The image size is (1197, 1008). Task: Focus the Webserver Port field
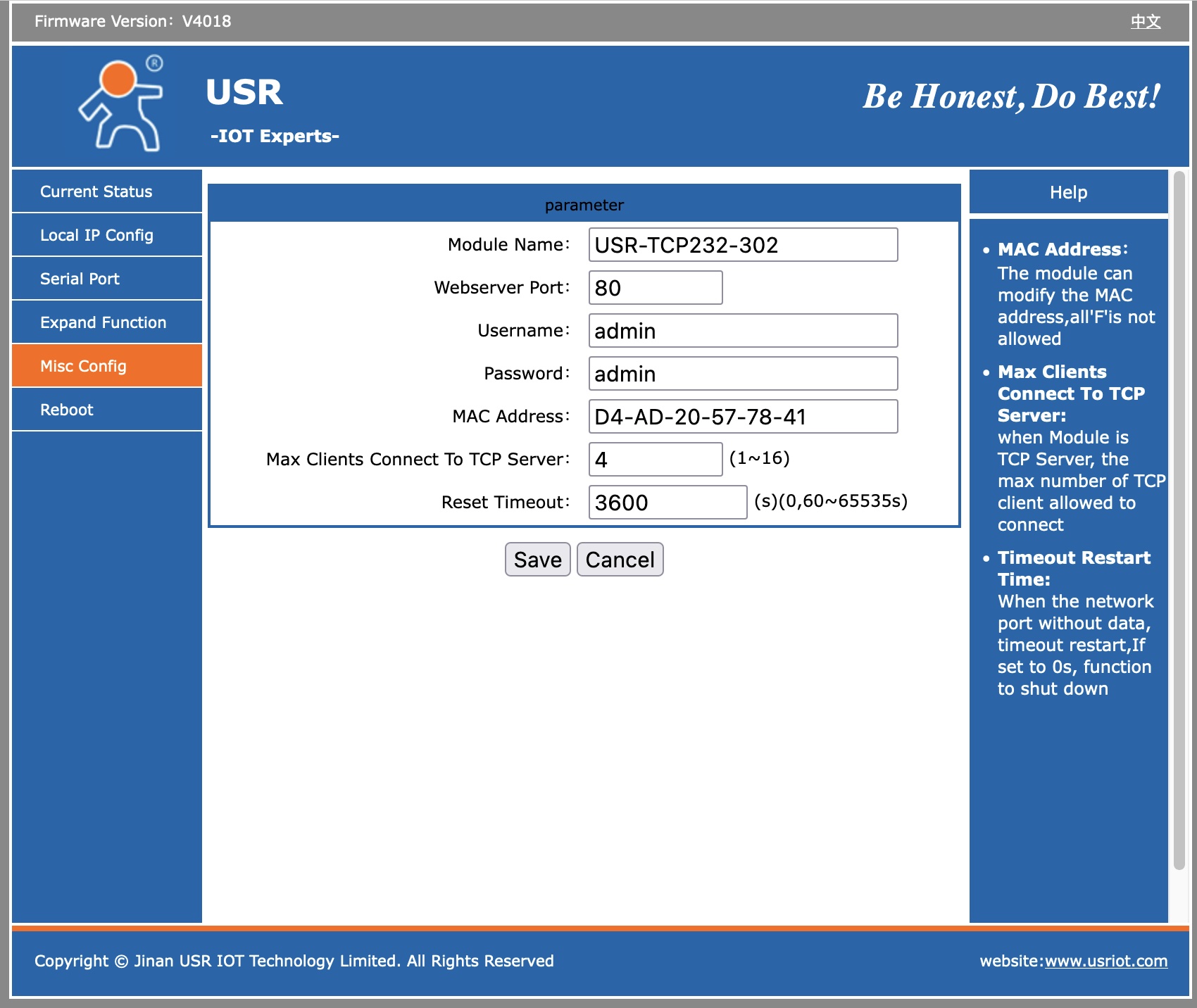(655, 288)
